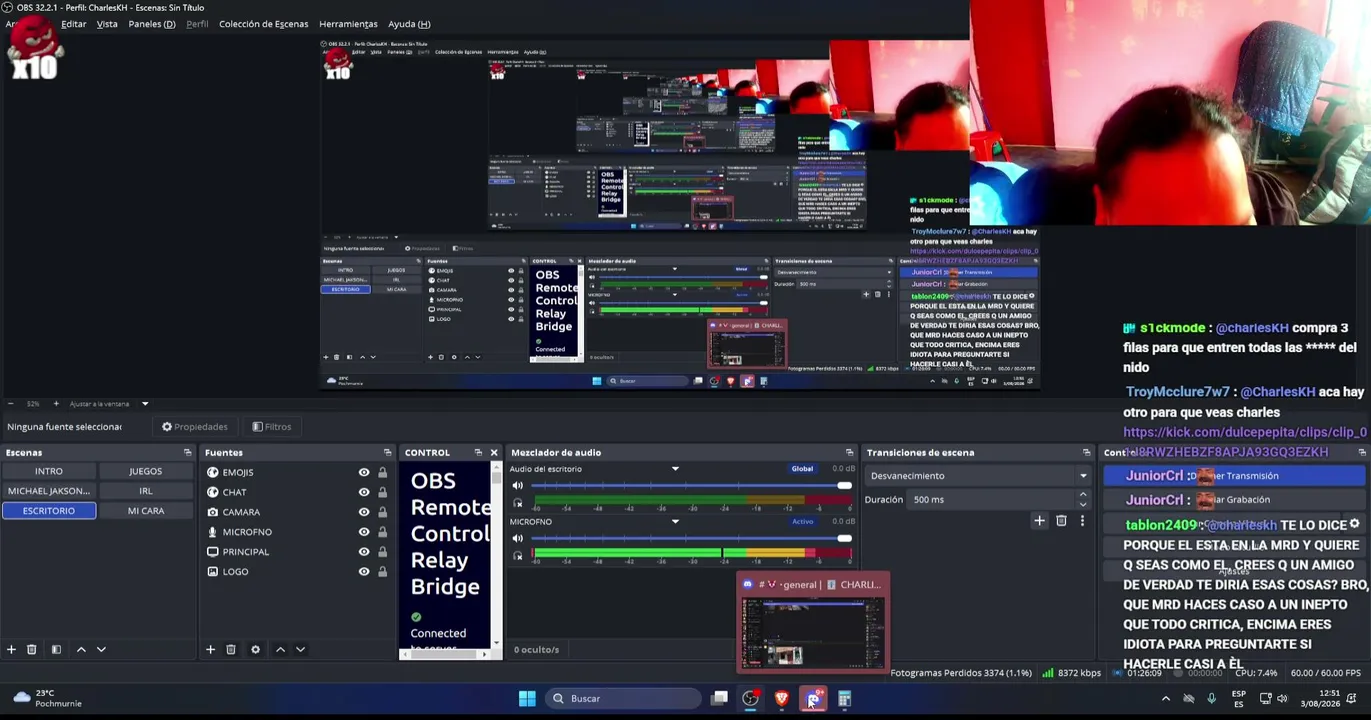Image resolution: width=1371 pixels, height=720 pixels.
Task: Toggle the lock on the EMOJIS source
Action: 382,473
